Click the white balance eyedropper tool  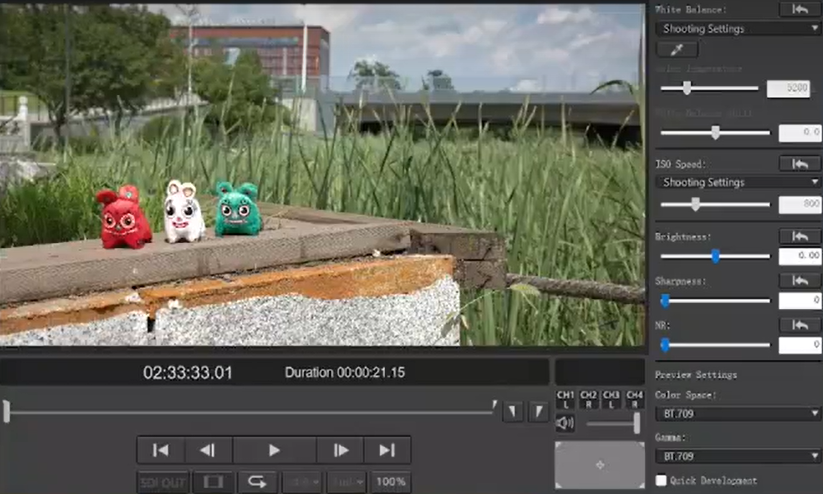click(675, 48)
